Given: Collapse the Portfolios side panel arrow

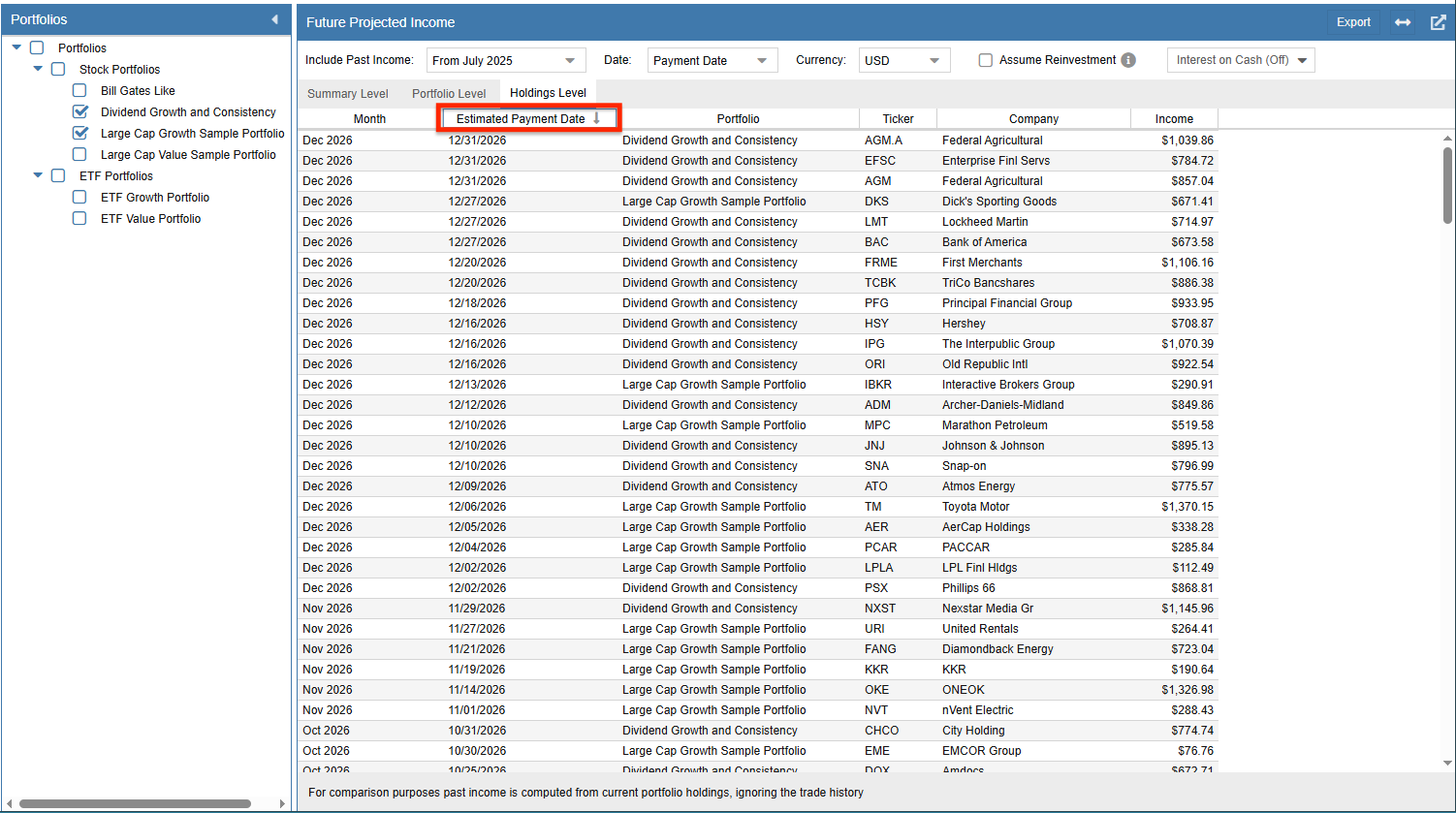Looking at the screenshot, I should tap(274, 19).
